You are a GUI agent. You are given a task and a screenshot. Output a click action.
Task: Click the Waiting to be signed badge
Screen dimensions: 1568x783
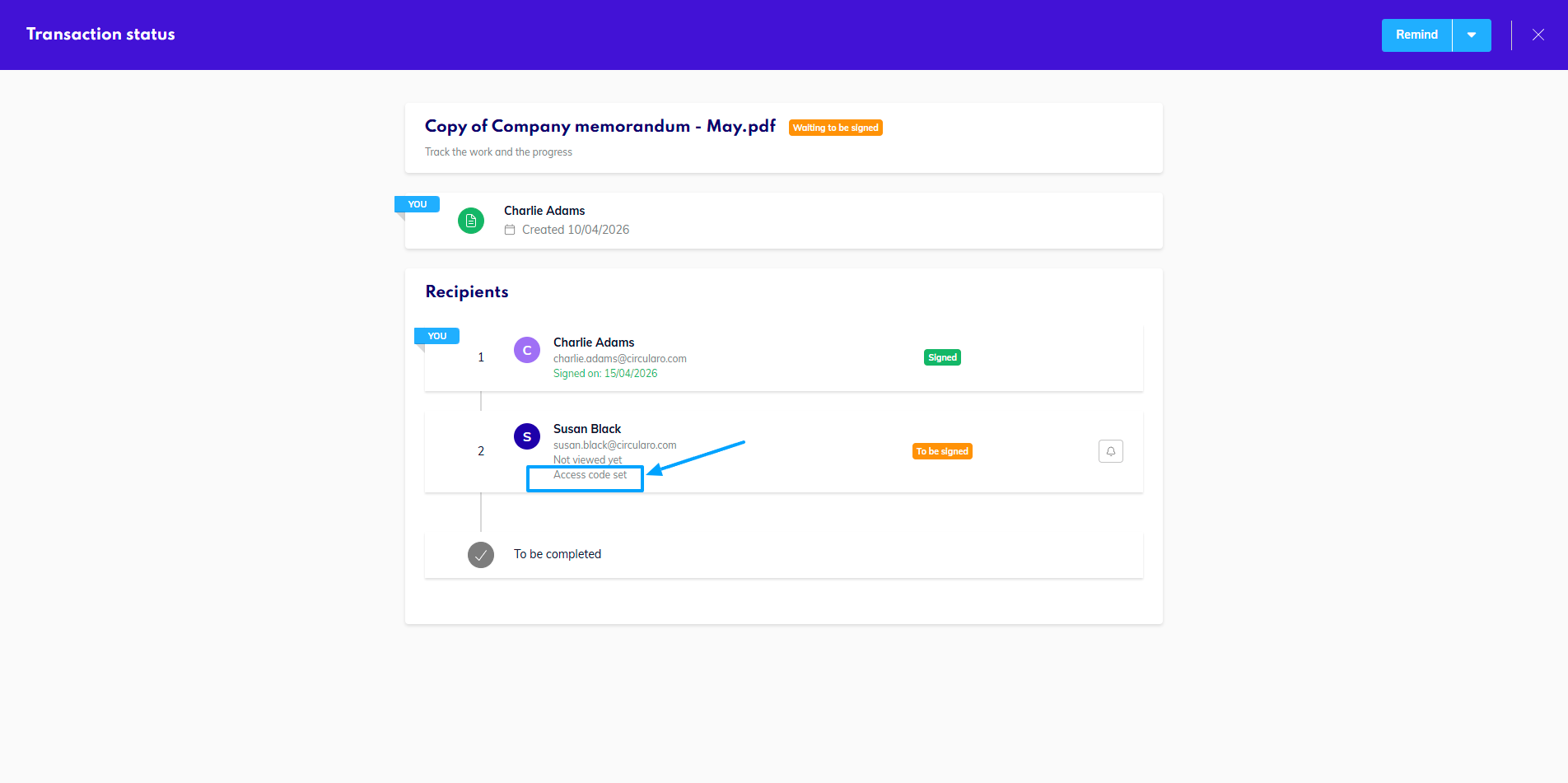(x=835, y=128)
